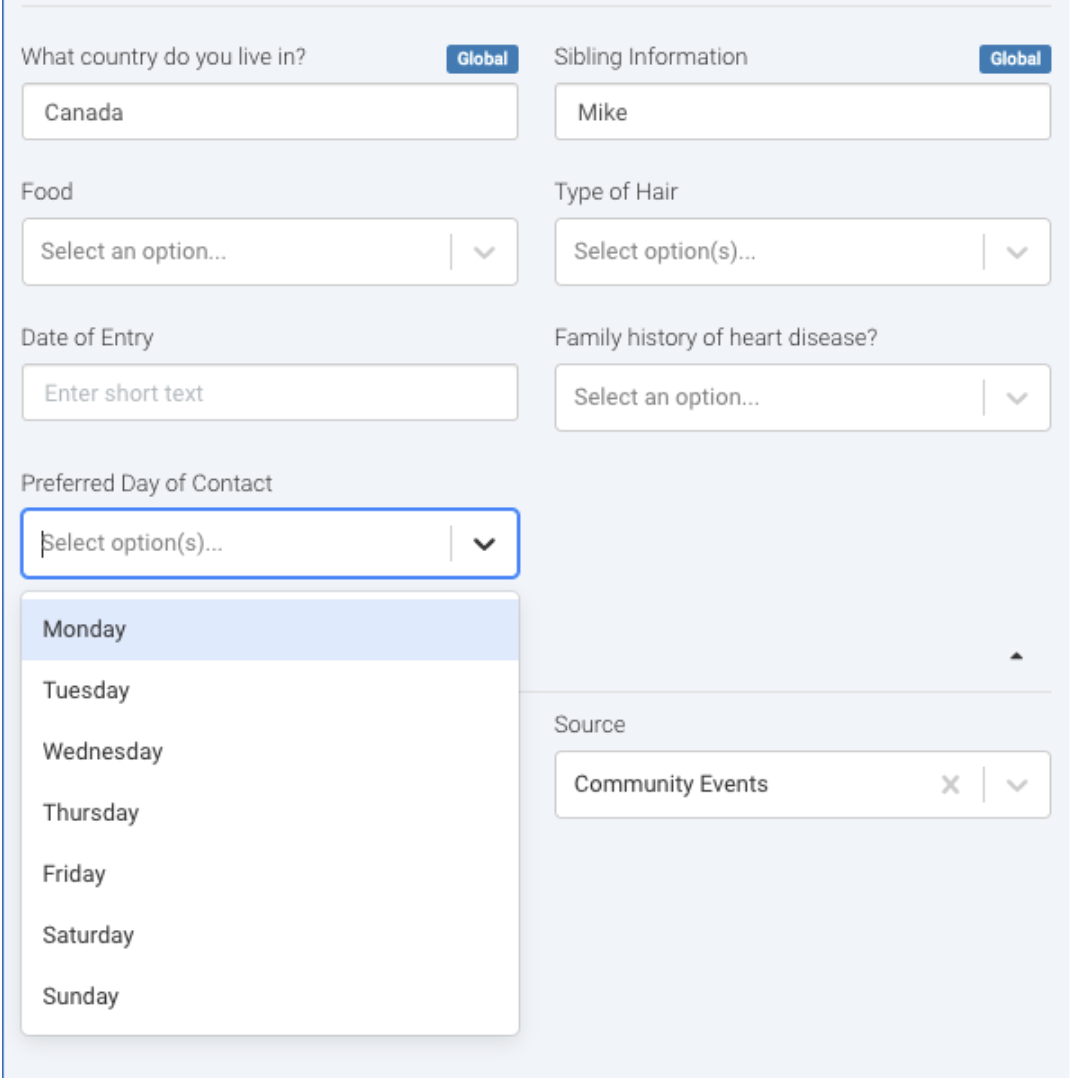
Task: Open the Source dropdown chevron
Action: [1017, 785]
